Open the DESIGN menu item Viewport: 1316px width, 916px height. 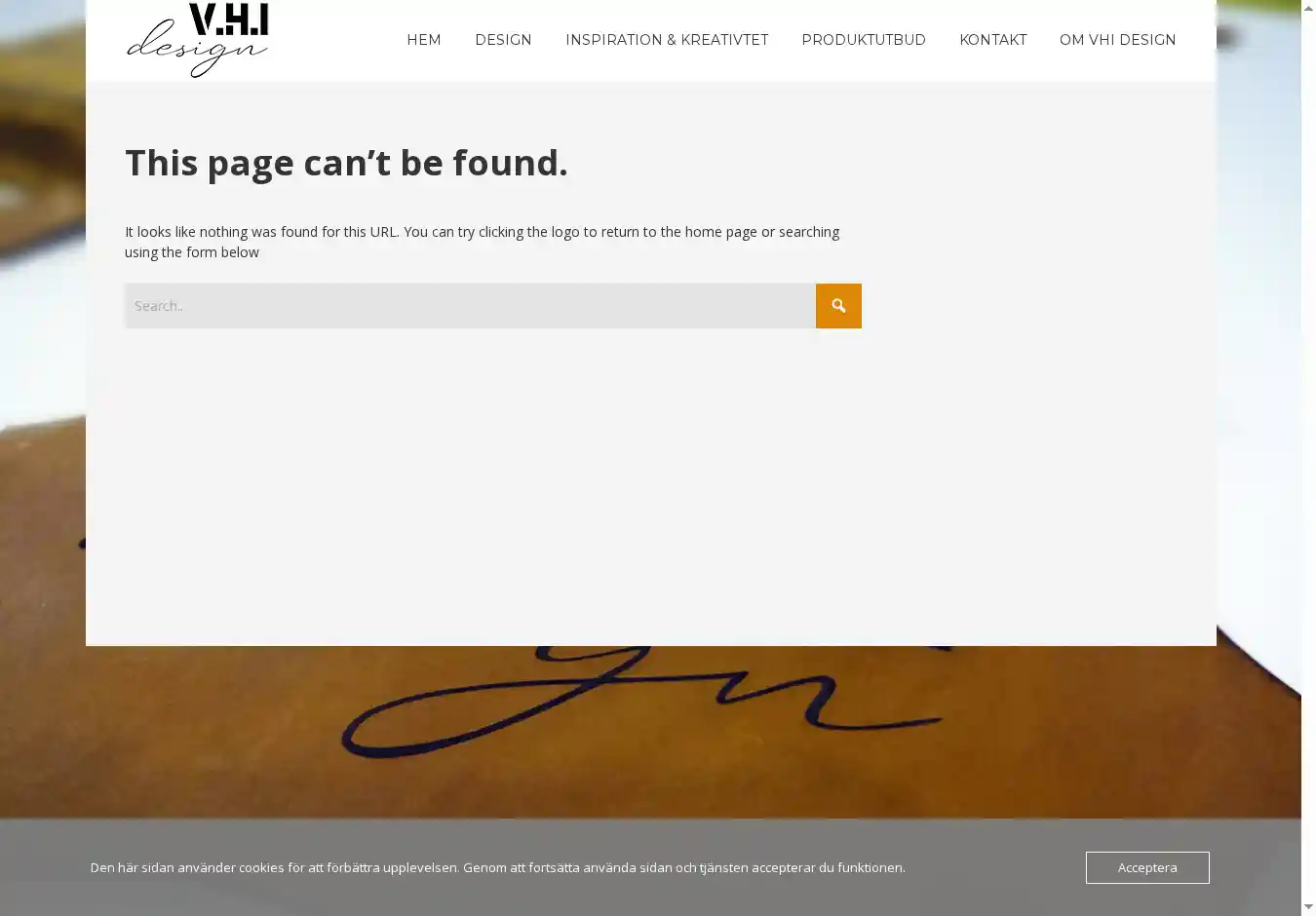coord(503,40)
